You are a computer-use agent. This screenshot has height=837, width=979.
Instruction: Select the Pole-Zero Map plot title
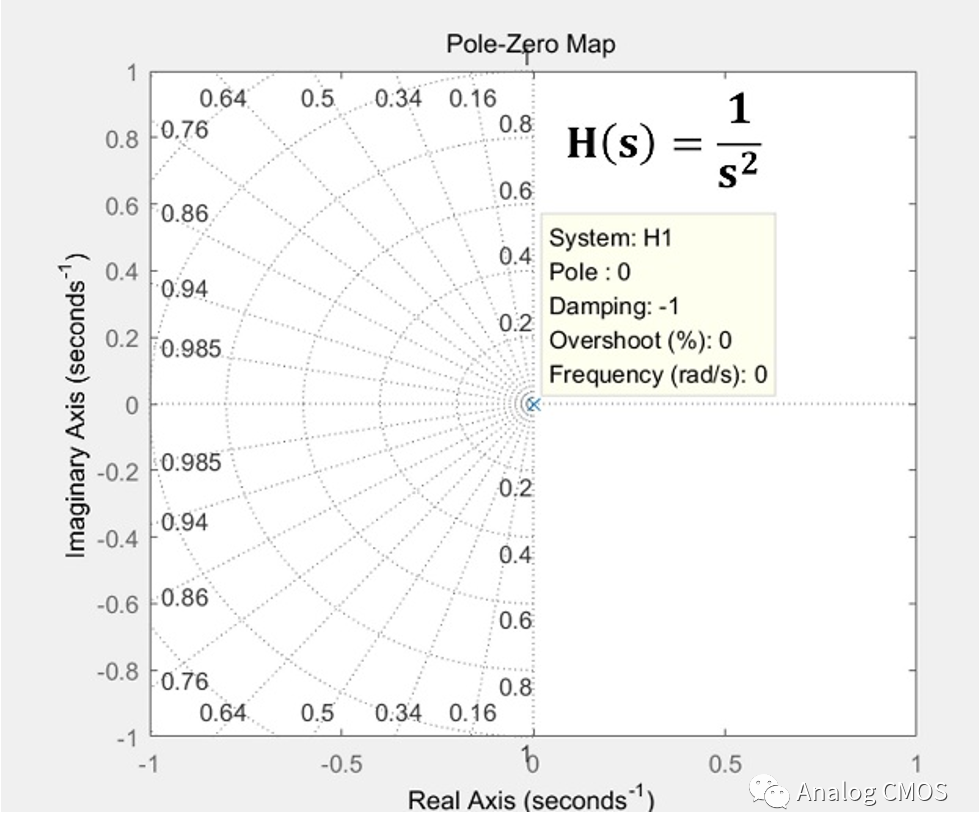(530, 44)
